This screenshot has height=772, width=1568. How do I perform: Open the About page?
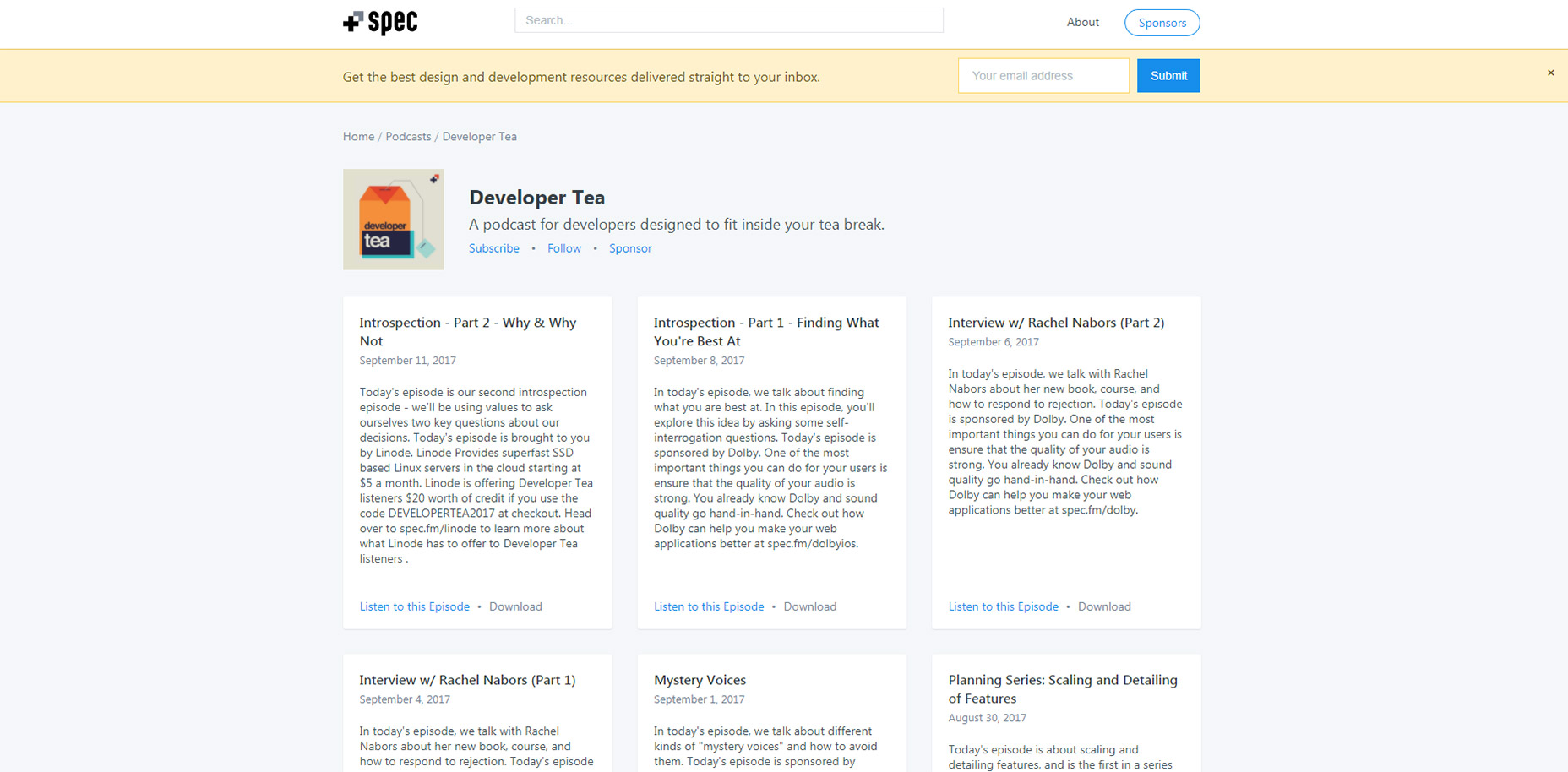click(x=1082, y=22)
